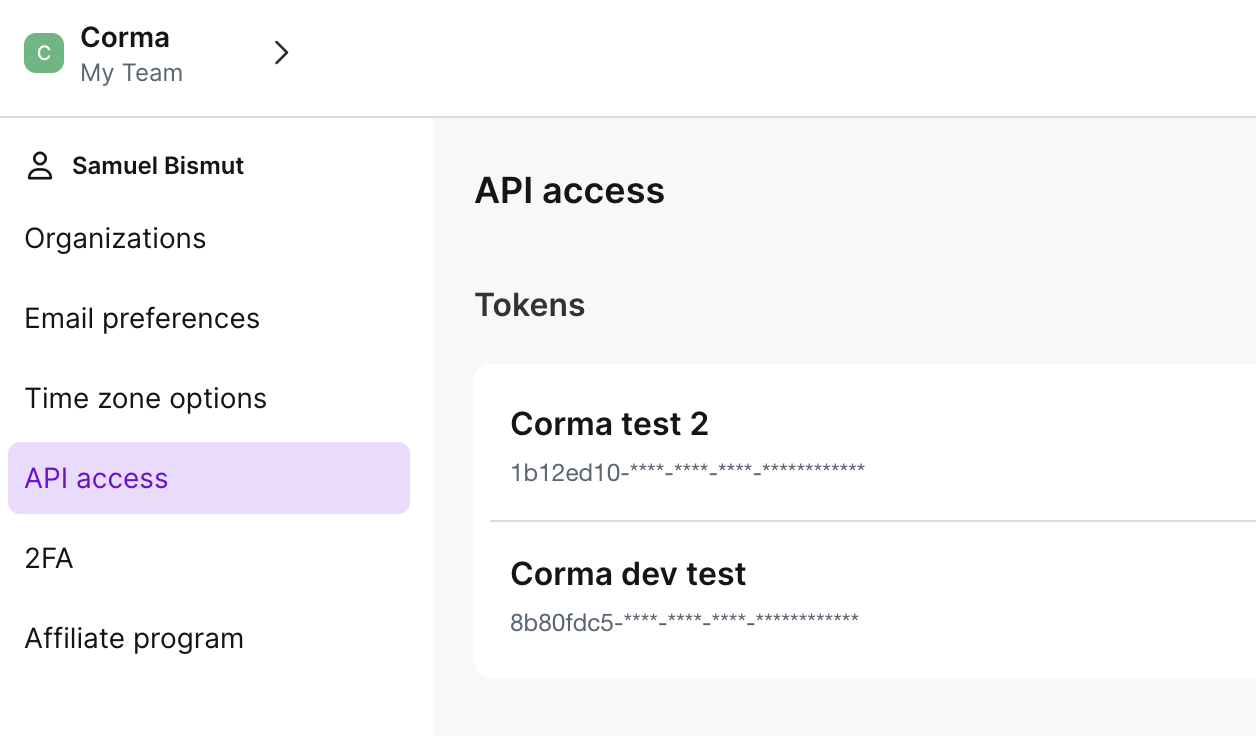Click the "My Team" subtitle
The width and height of the screenshot is (1256, 736).
pos(131,73)
